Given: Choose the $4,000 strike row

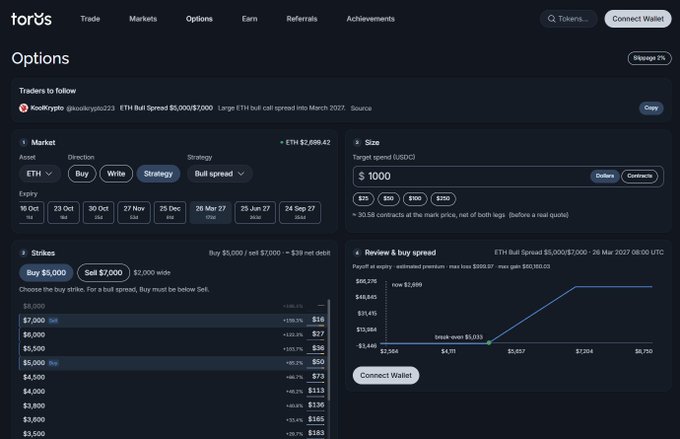Looking at the screenshot, I should coord(173,391).
